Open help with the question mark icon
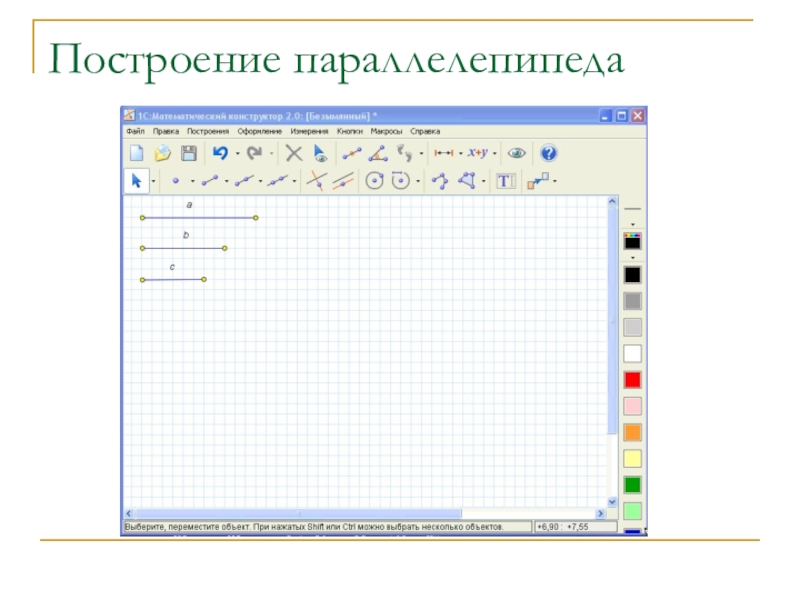800x600 pixels. click(x=548, y=153)
